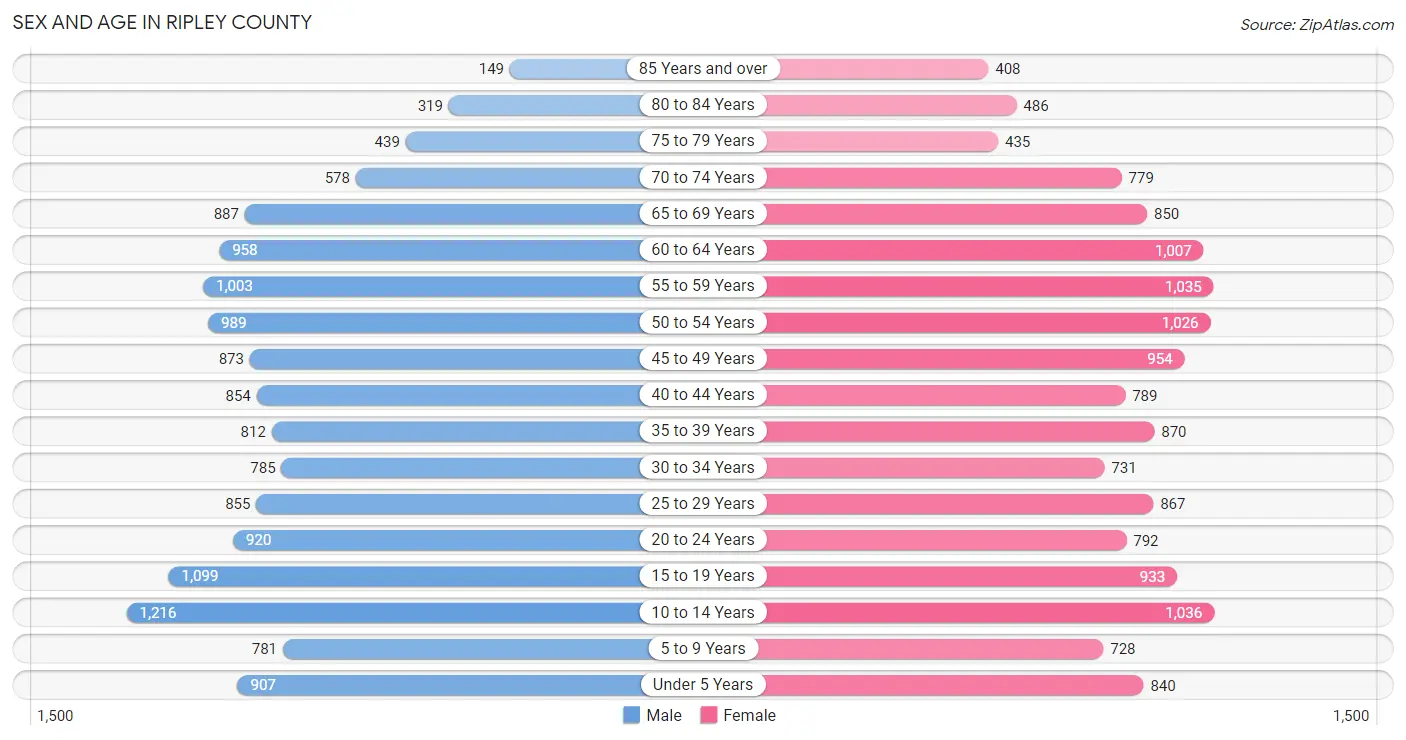Click the Male legend label
The height and width of the screenshot is (740, 1406).
(x=664, y=715)
